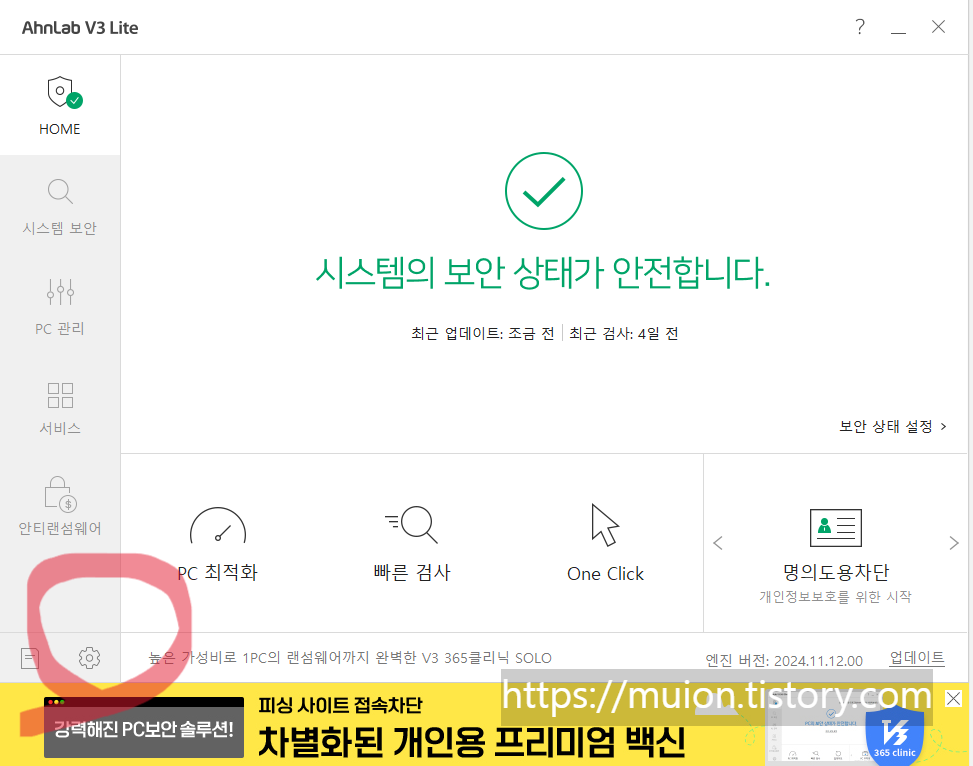The width and height of the screenshot is (973, 766).
Task: Click 개인정보보호를 위한 시작 subtitle
Action: pyautogui.click(x=835, y=597)
